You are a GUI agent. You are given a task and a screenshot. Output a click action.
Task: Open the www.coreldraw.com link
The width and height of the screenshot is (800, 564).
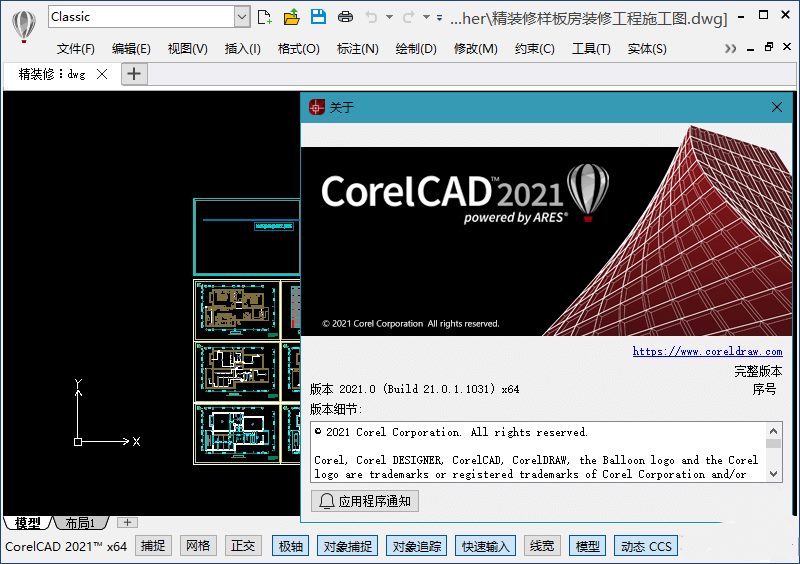point(707,351)
